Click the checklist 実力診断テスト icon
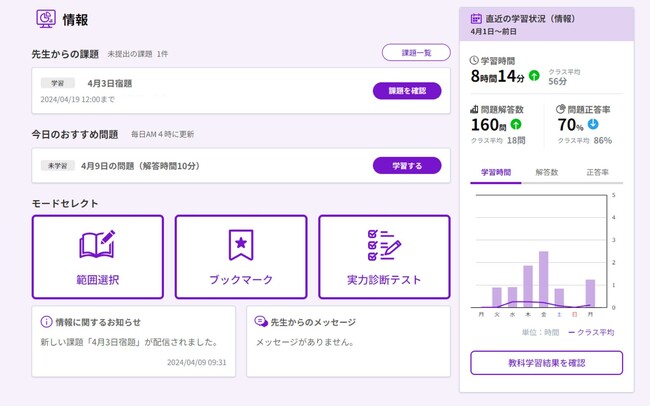Viewport: 650px width, 407px height. (384, 244)
